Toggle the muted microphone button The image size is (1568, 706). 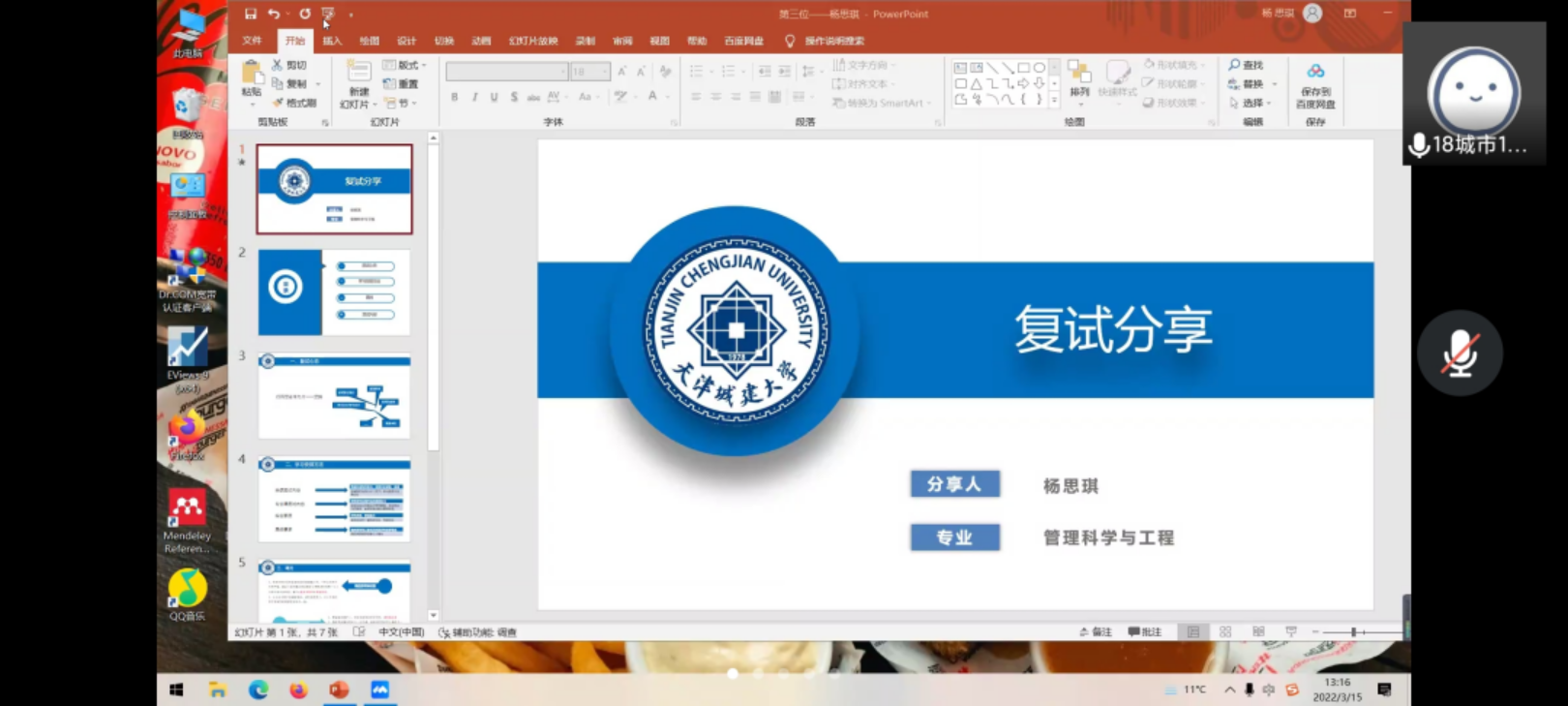pos(1460,353)
